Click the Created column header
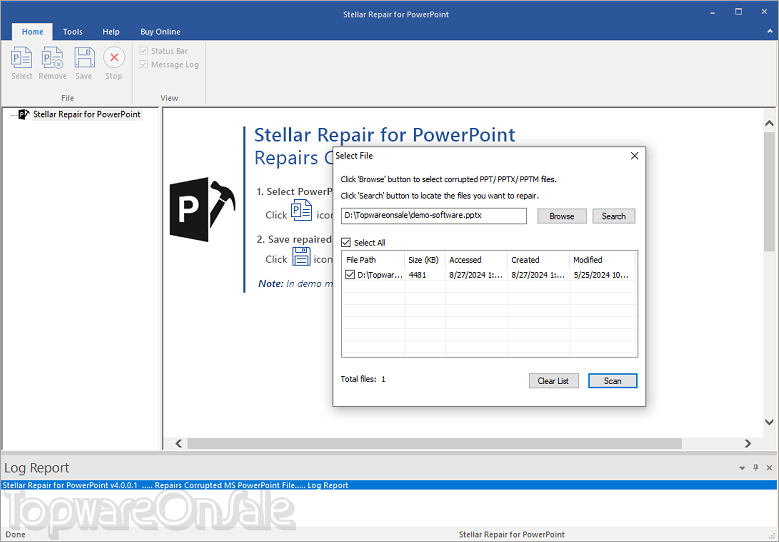The width and height of the screenshot is (779, 542). click(x=539, y=260)
